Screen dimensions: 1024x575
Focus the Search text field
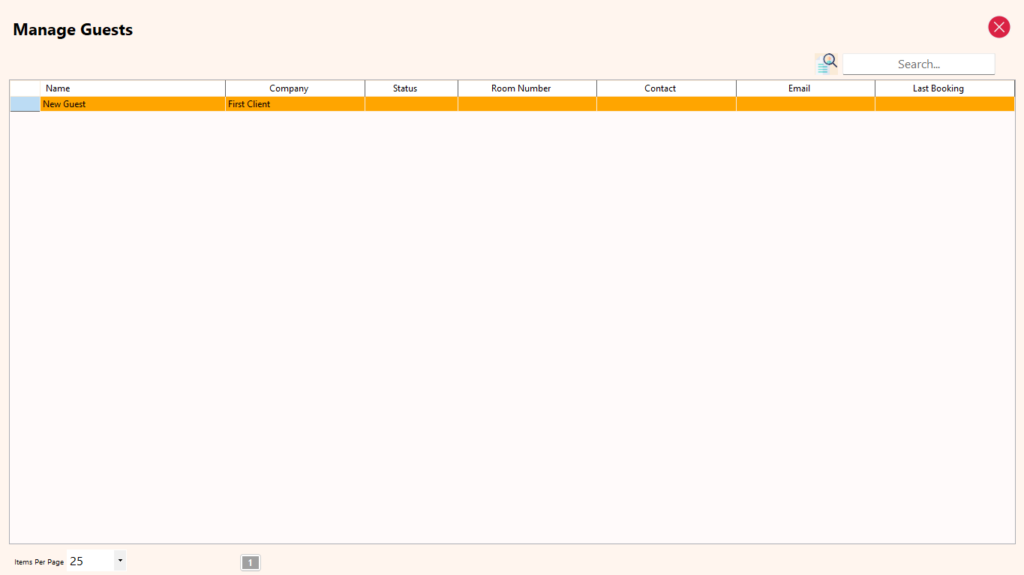pyautogui.click(x=918, y=64)
